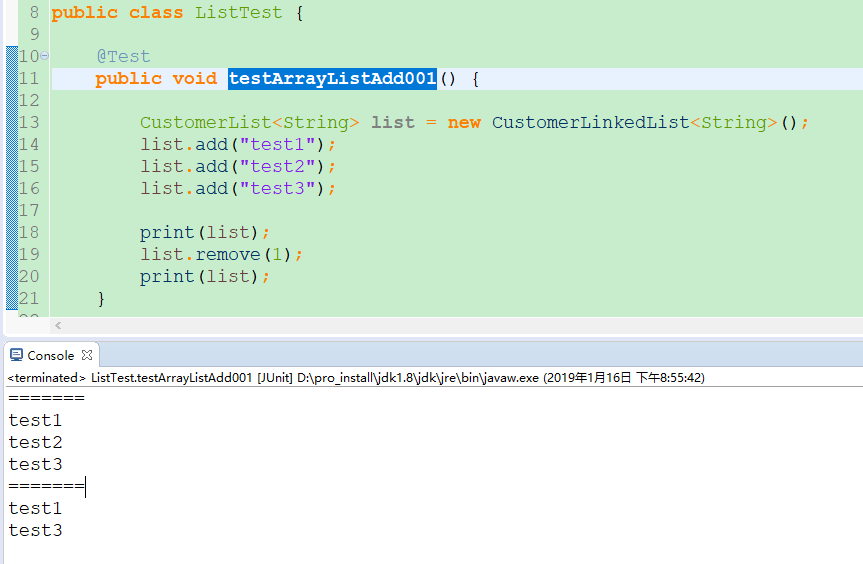The width and height of the screenshot is (863, 564).
Task: Click the @Test annotation
Action: 123,56
